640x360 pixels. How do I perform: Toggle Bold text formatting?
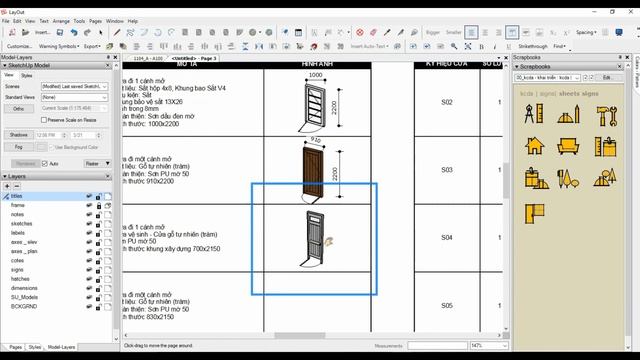pyautogui.click(x=481, y=47)
